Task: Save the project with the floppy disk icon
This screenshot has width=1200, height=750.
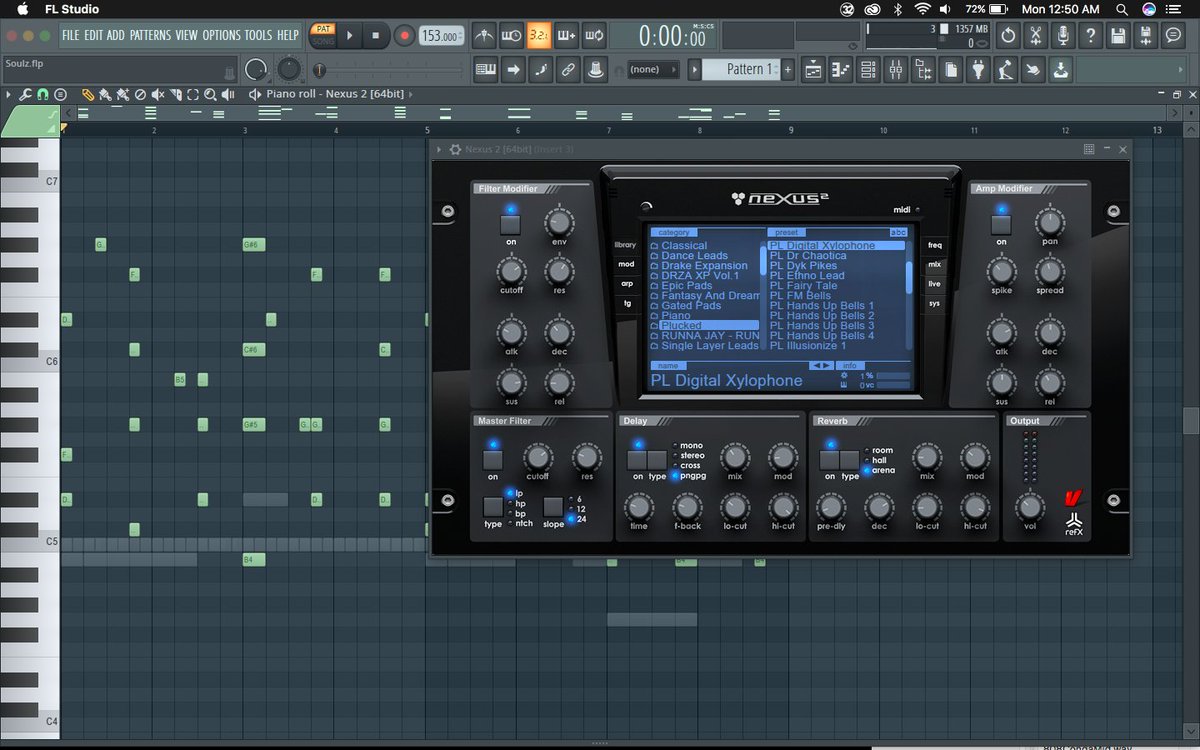Action: 1118,36
